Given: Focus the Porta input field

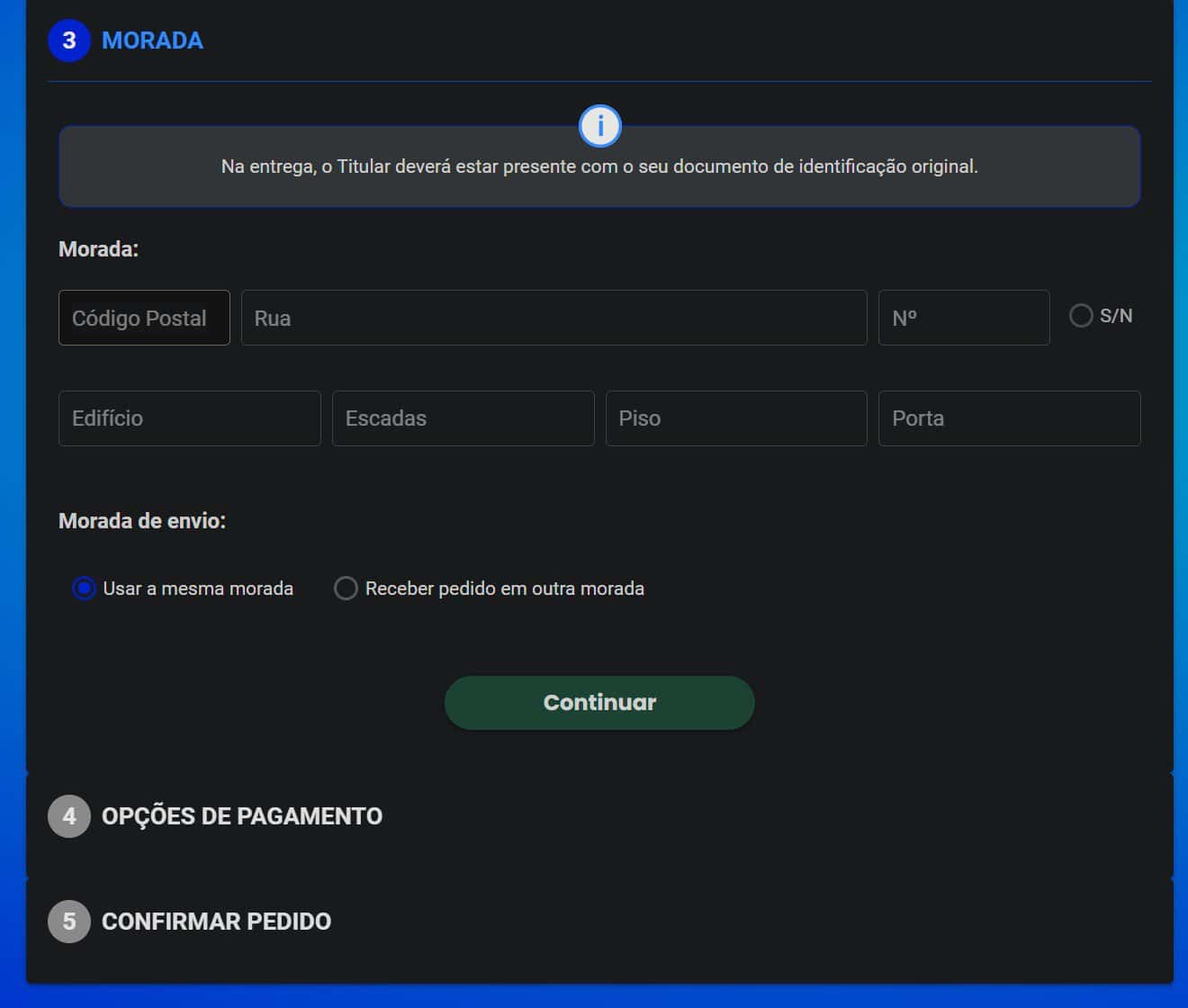Looking at the screenshot, I should pyautogui.click(x=1010, y=418).
